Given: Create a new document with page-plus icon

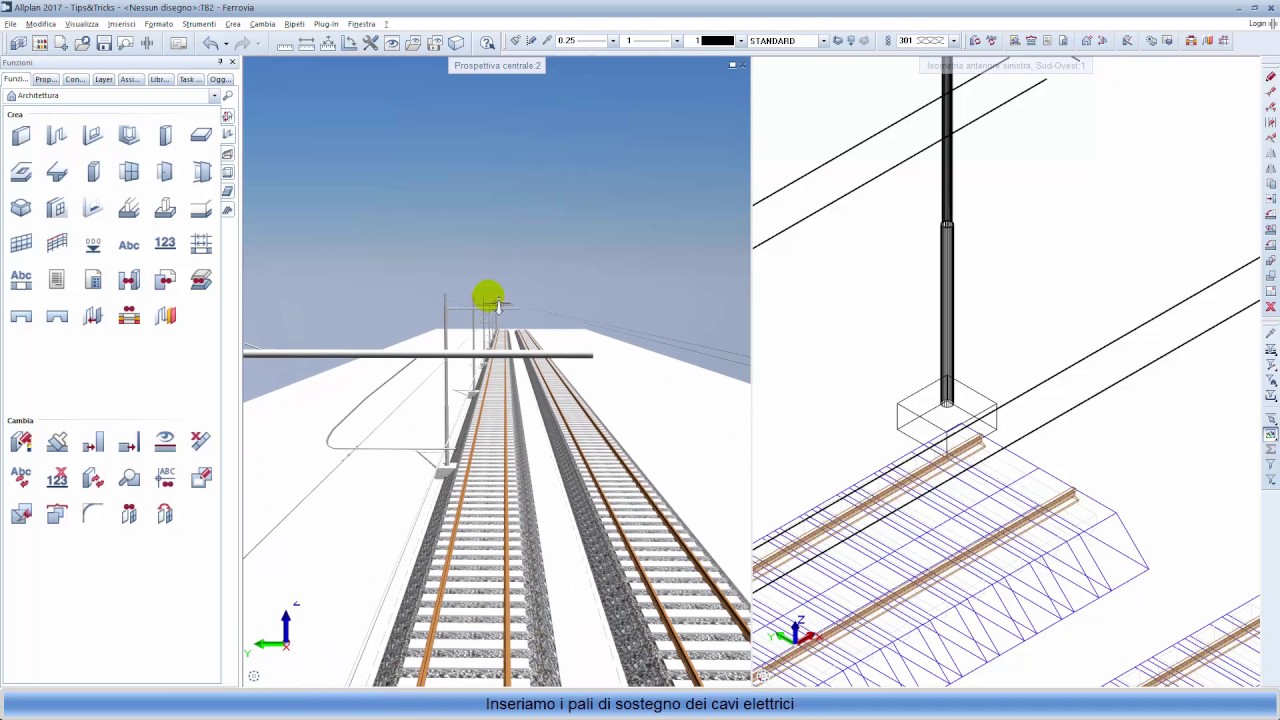Looking at the screenshot, I should (61, 42).
